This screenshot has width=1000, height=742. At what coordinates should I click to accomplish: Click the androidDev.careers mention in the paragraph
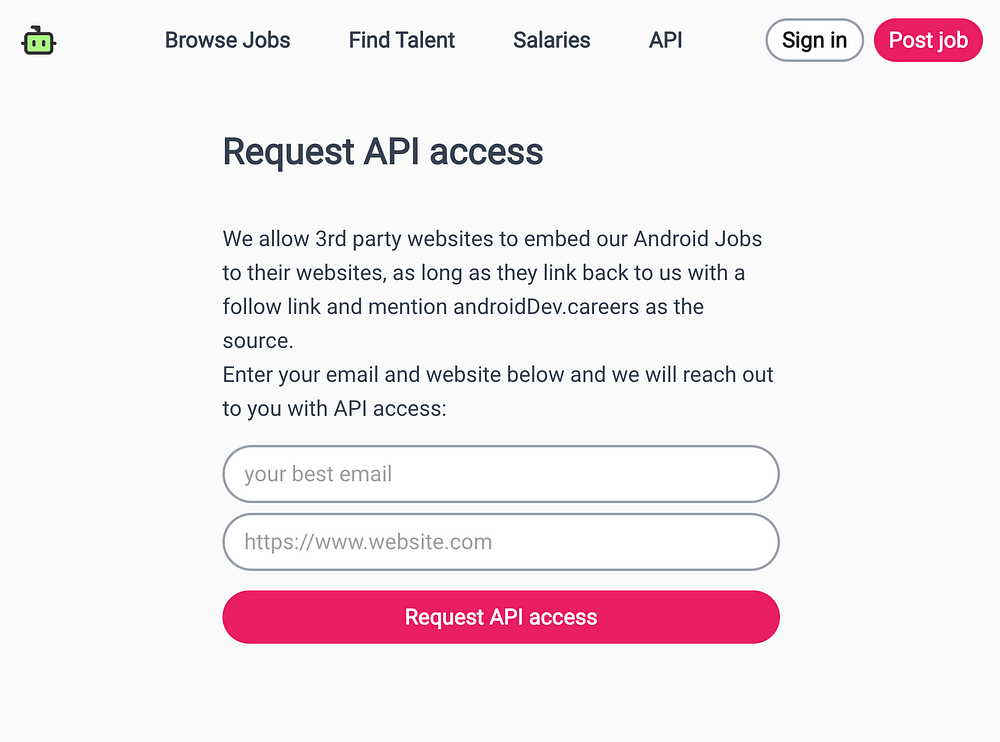pos(545,306)
